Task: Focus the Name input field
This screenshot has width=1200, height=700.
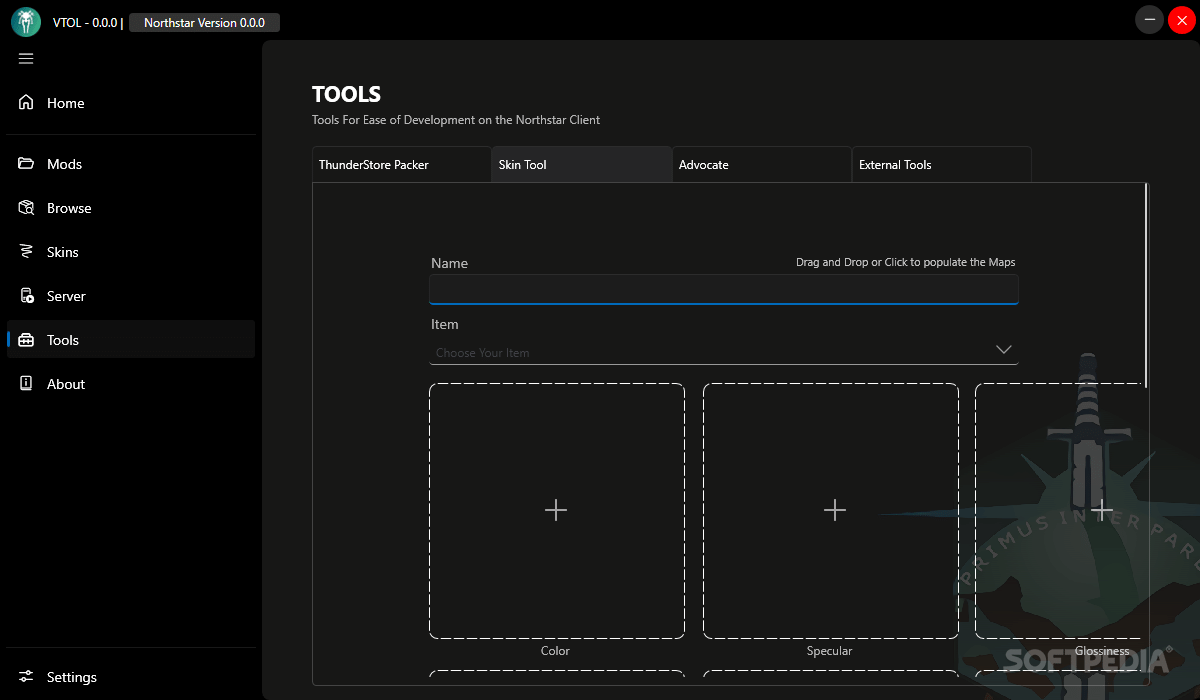Action: click(x=724, y=289)
